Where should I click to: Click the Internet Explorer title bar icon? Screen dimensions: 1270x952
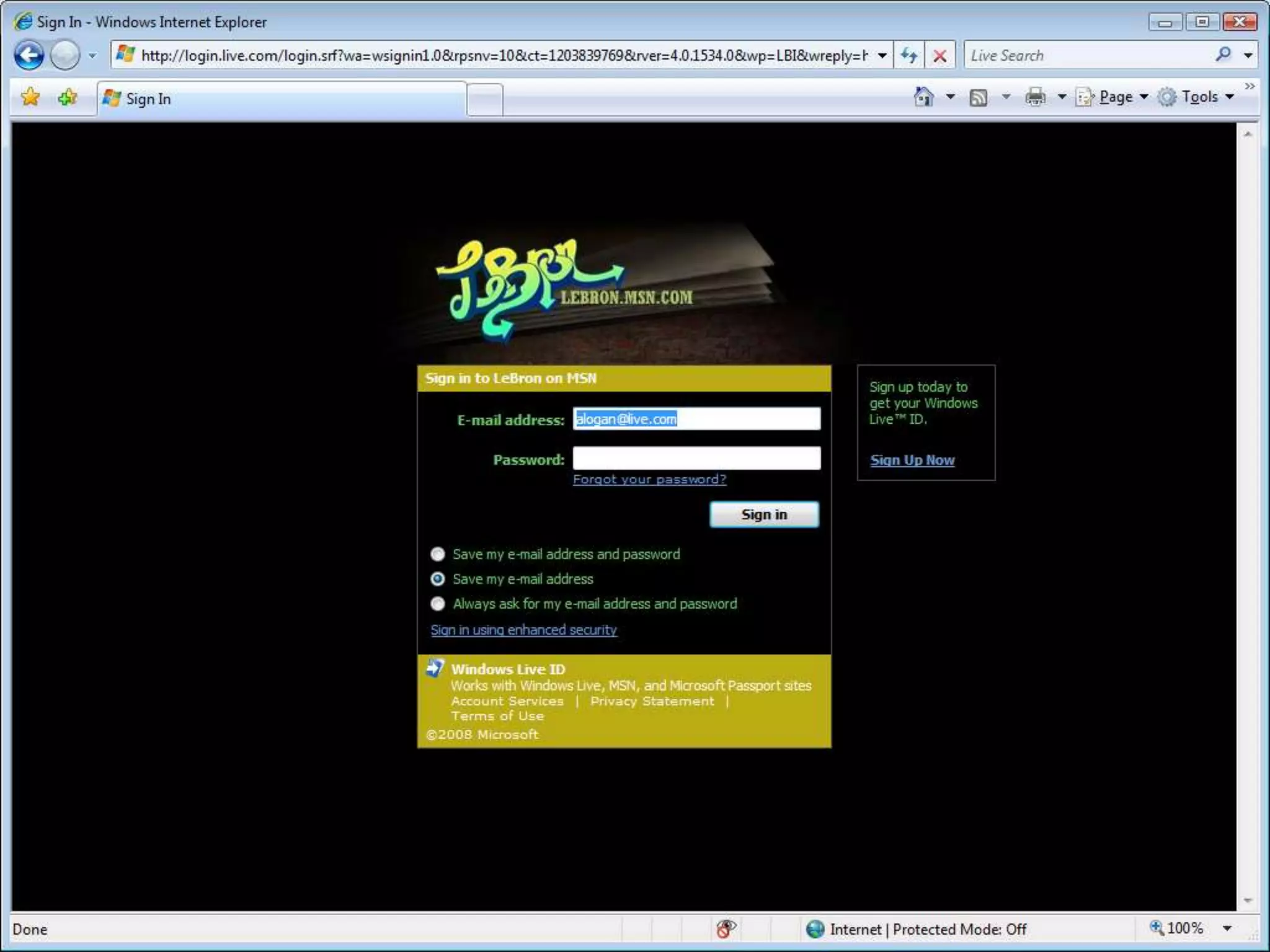click(x=23, y=22)
